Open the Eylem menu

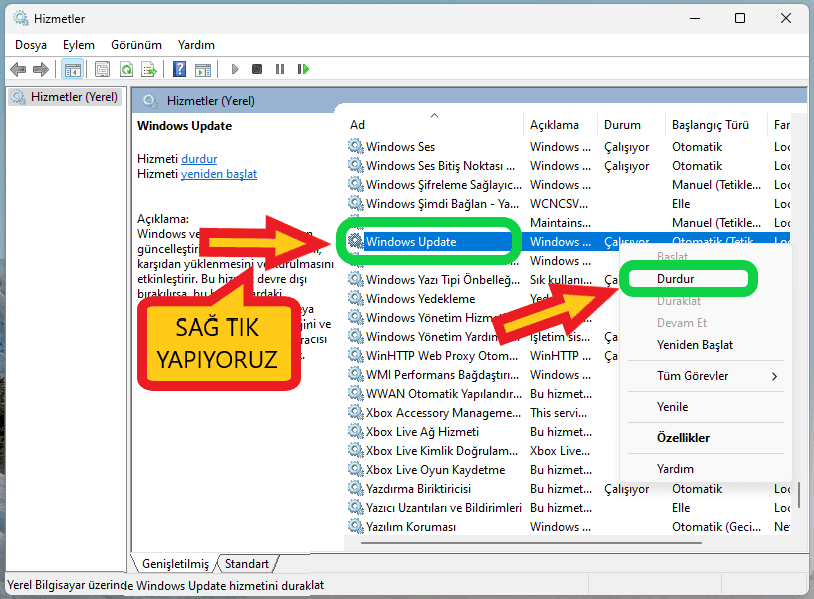[x=79, y=45]
